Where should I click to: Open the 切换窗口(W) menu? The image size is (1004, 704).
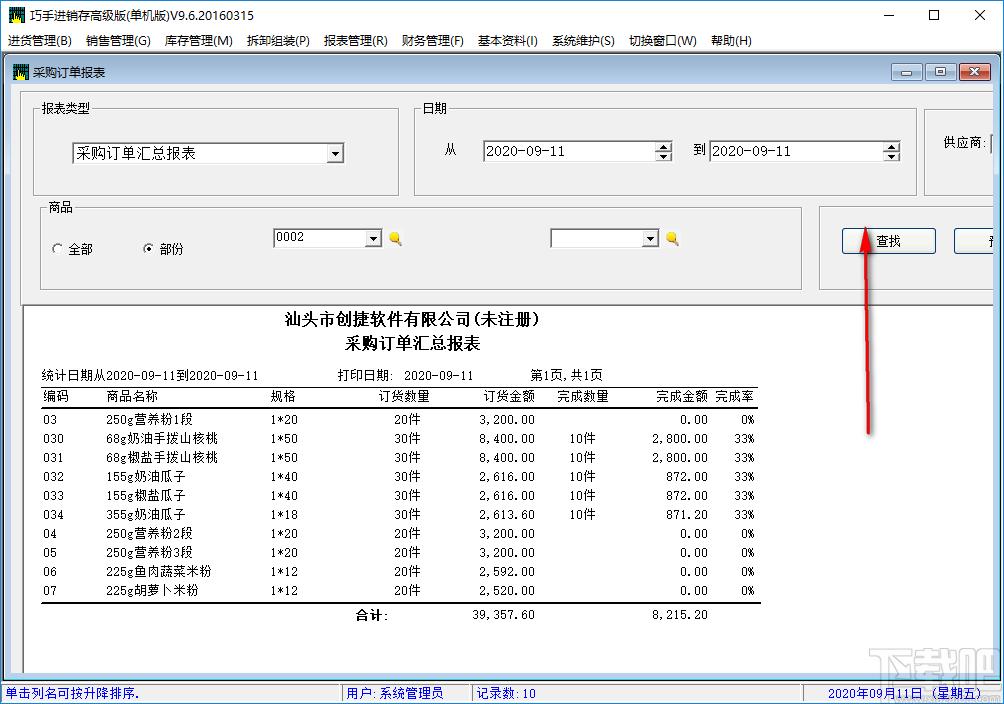pyautogui.click(x=663, y=40)
